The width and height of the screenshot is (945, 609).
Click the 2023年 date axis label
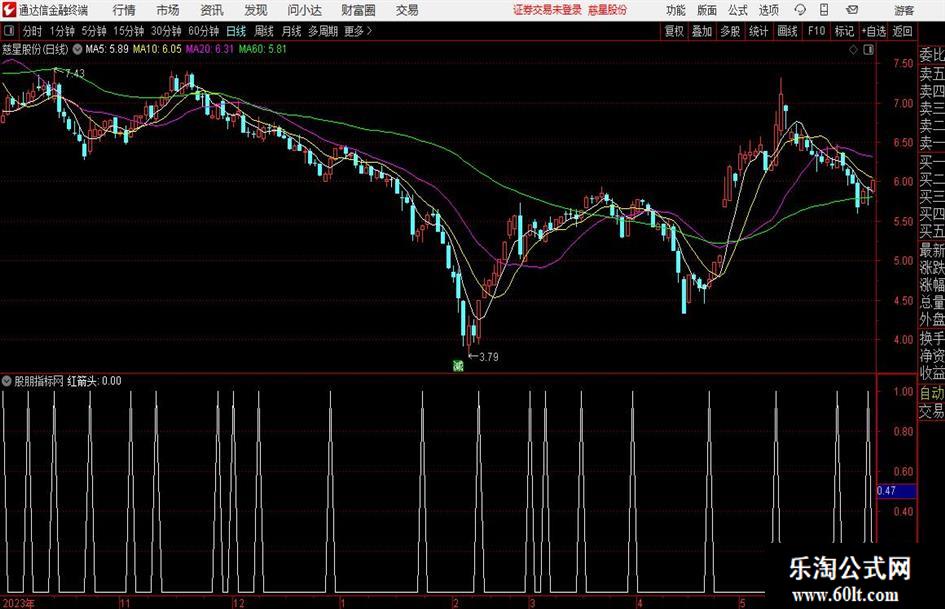[19, 603]
